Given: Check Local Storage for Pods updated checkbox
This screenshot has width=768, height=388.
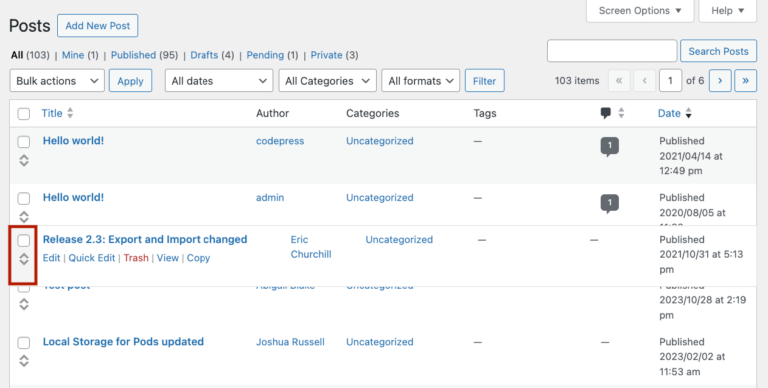Looking at the screenshot, I should tap(24, 343).
